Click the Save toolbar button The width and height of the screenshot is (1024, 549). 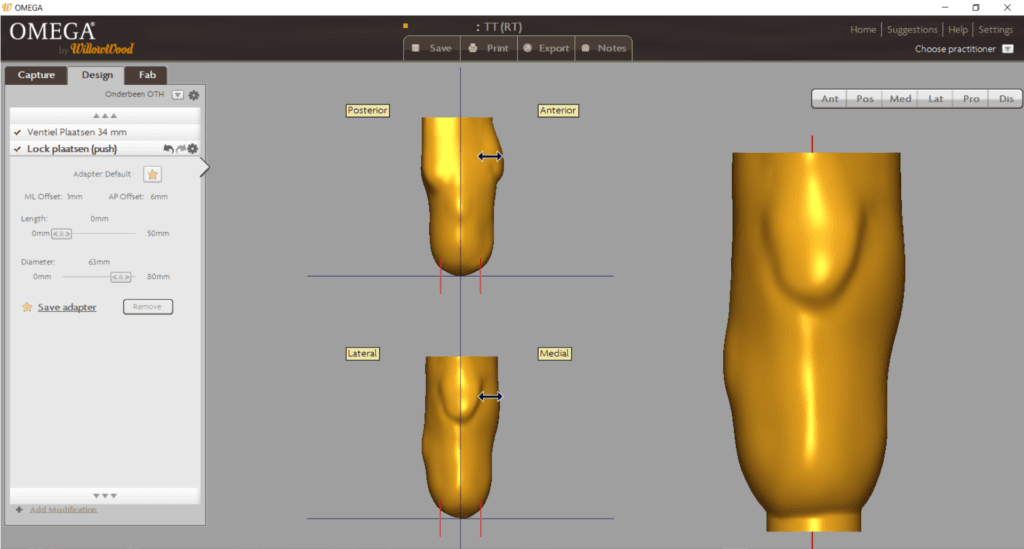pos(431,48)
